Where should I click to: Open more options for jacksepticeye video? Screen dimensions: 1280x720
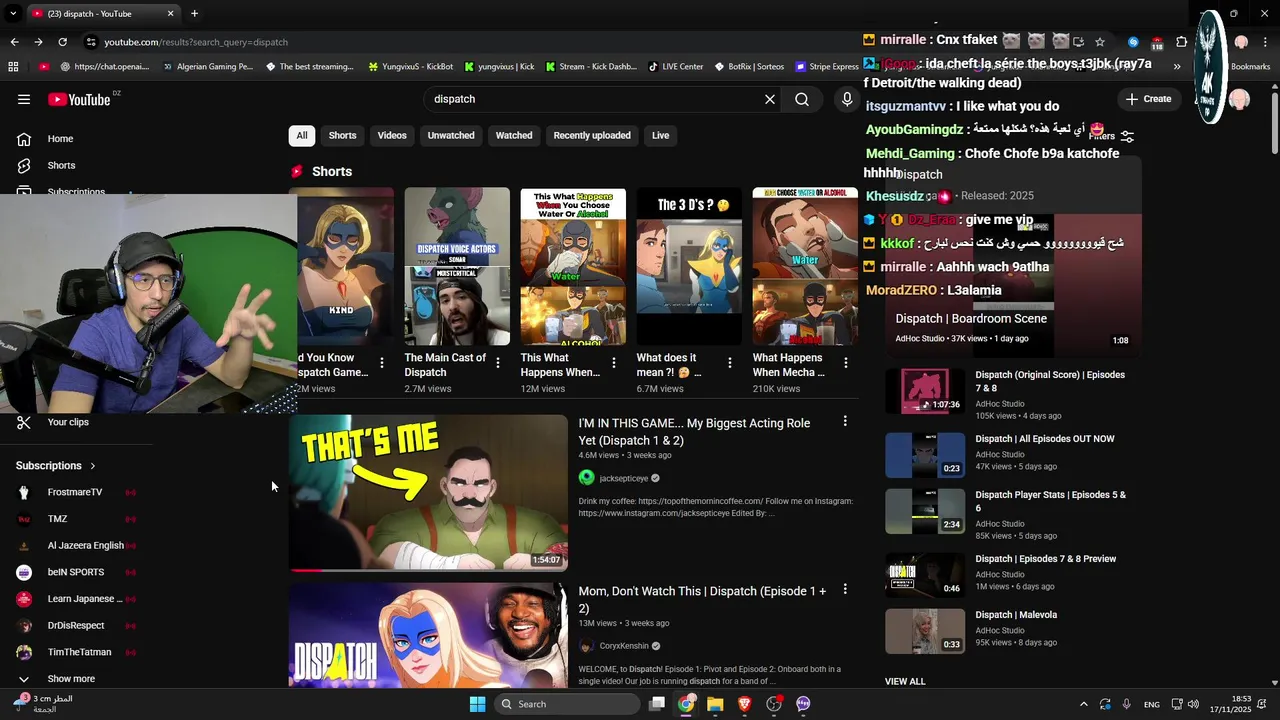tap(845, 422)
